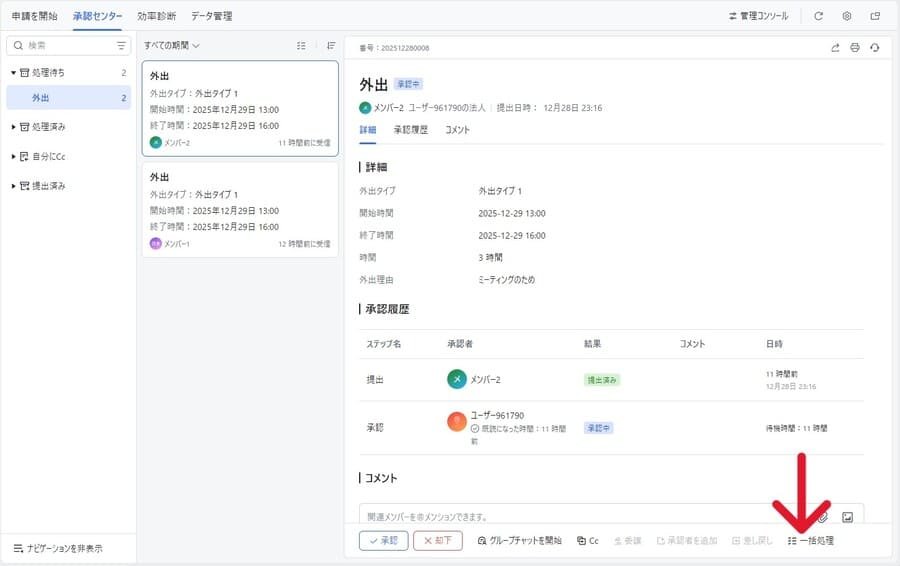Open the settings gear icon
The image size is (900, 566).
point(847,16)
